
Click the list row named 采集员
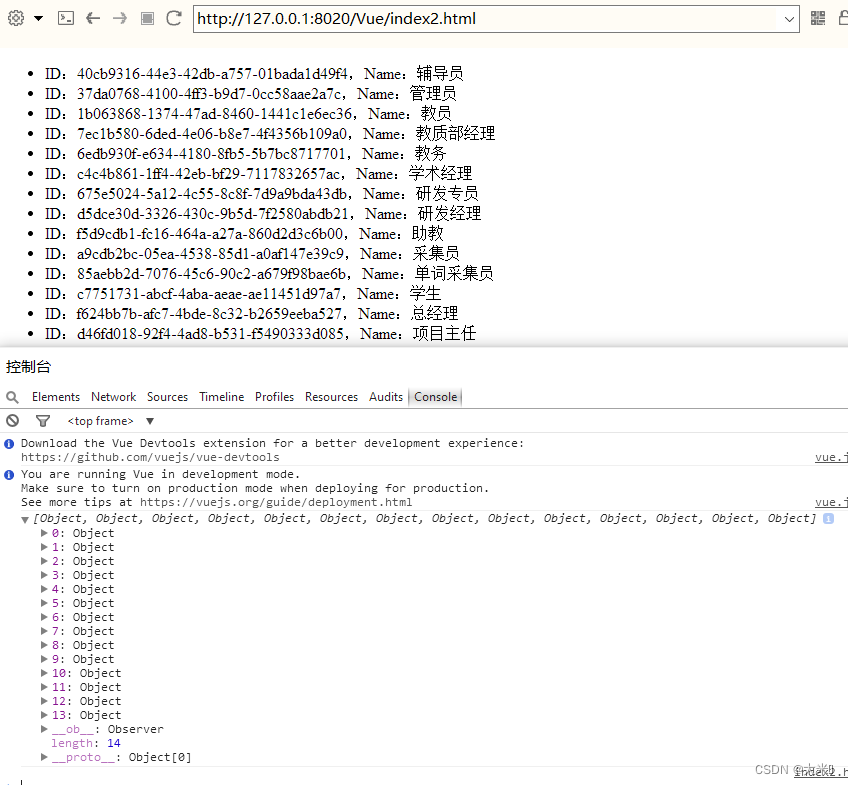click(252, 254)
